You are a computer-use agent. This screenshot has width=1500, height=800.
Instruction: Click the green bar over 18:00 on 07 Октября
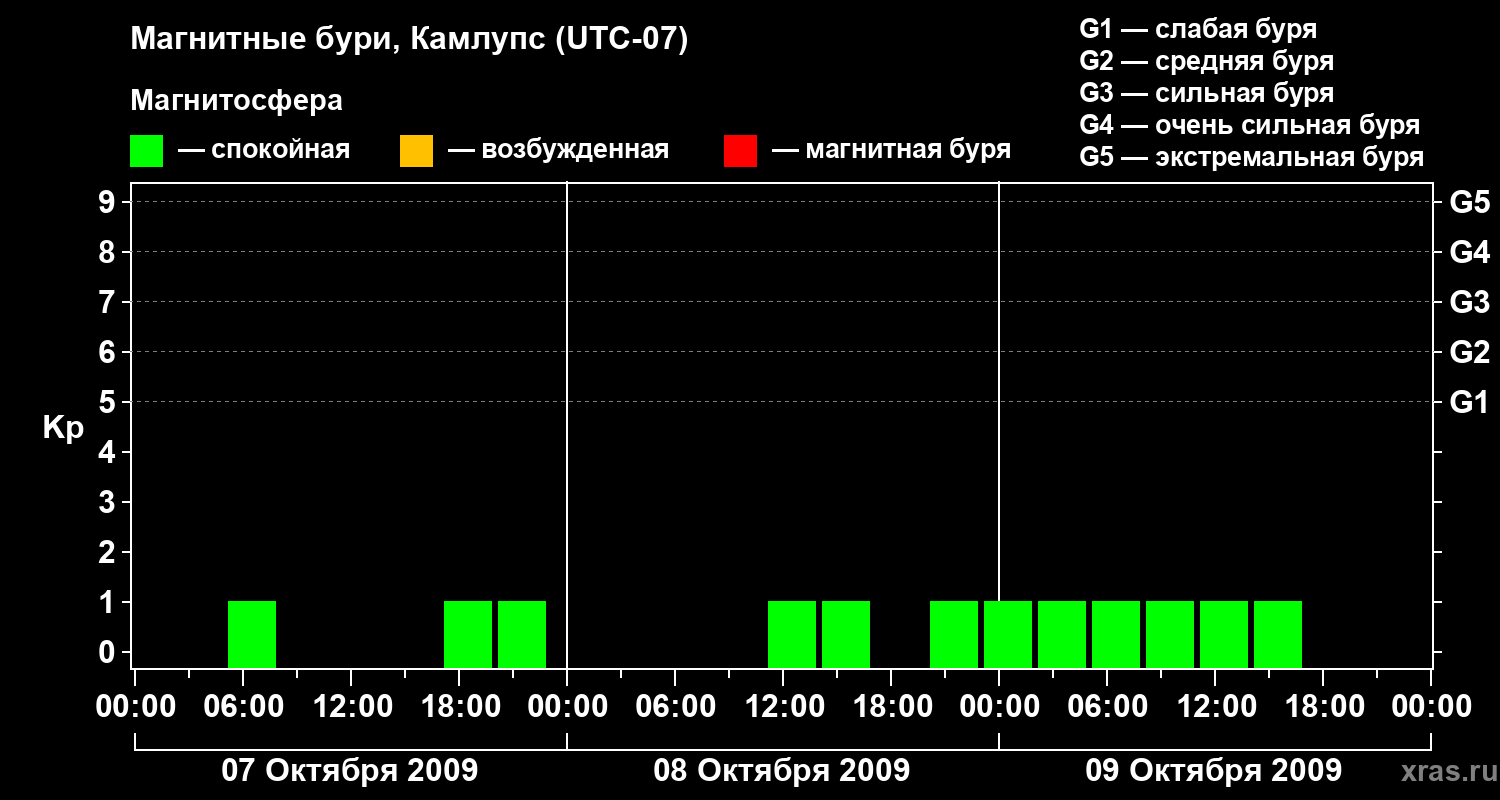tap(468, 634)
